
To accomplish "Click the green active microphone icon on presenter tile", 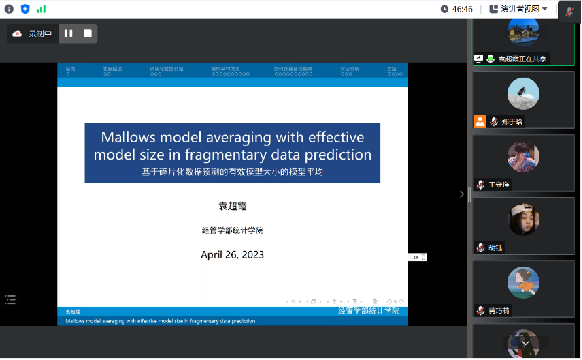I will point(490,59).
